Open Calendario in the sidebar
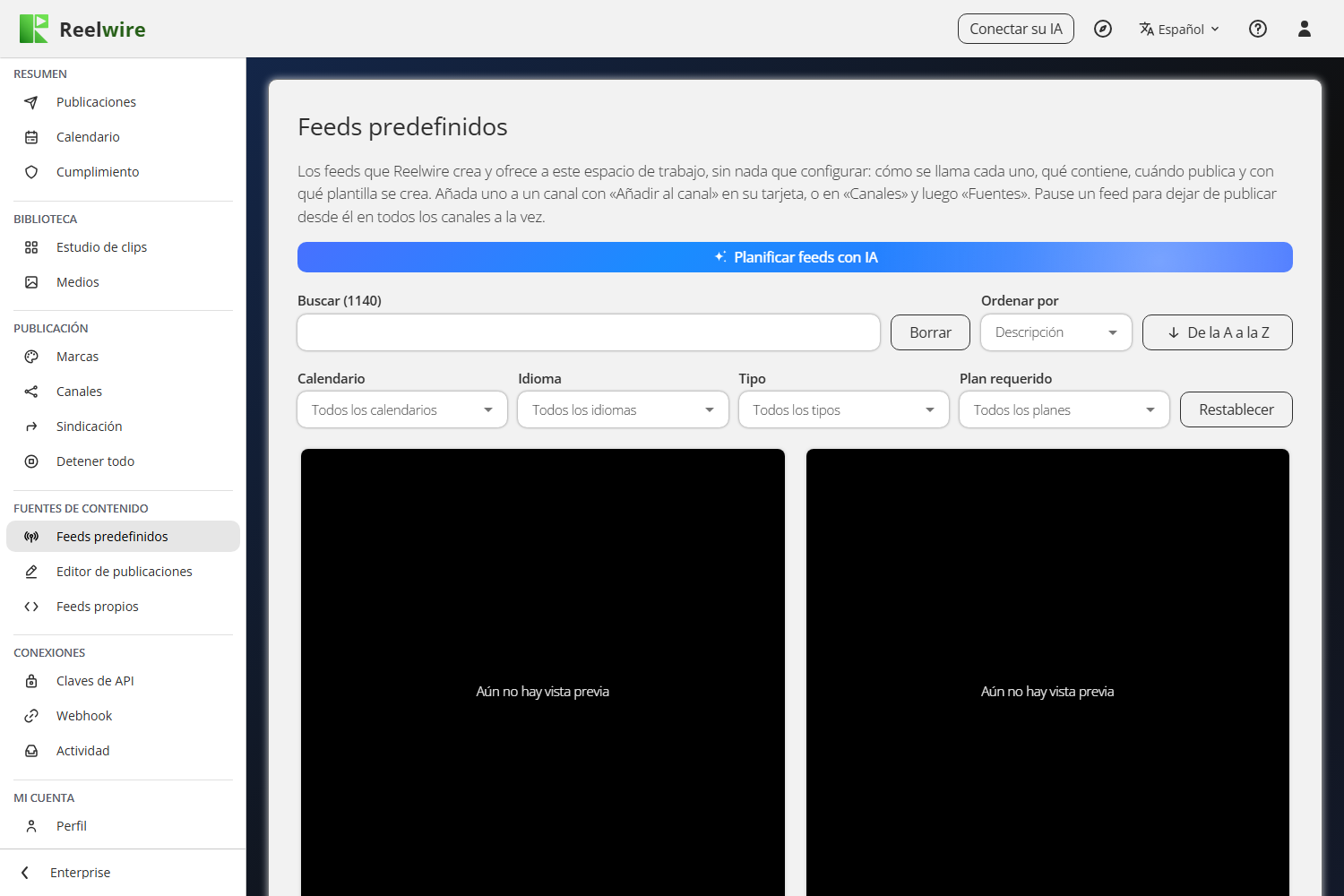This screenshot has width=1344, height=896. [123, 137]
